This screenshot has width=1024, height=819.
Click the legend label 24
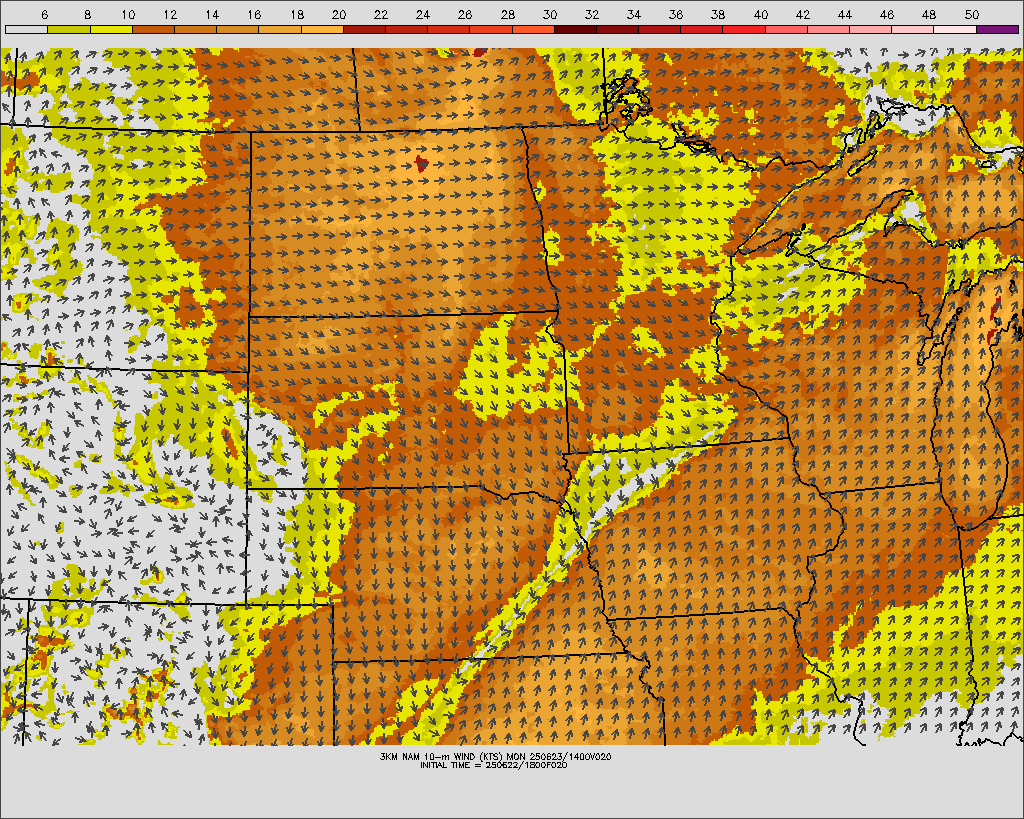click(x=423, y=14)
